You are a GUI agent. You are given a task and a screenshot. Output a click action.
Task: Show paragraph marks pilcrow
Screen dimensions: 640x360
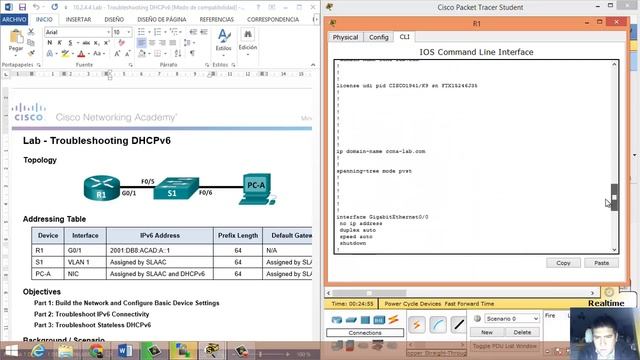coord(192,53)
